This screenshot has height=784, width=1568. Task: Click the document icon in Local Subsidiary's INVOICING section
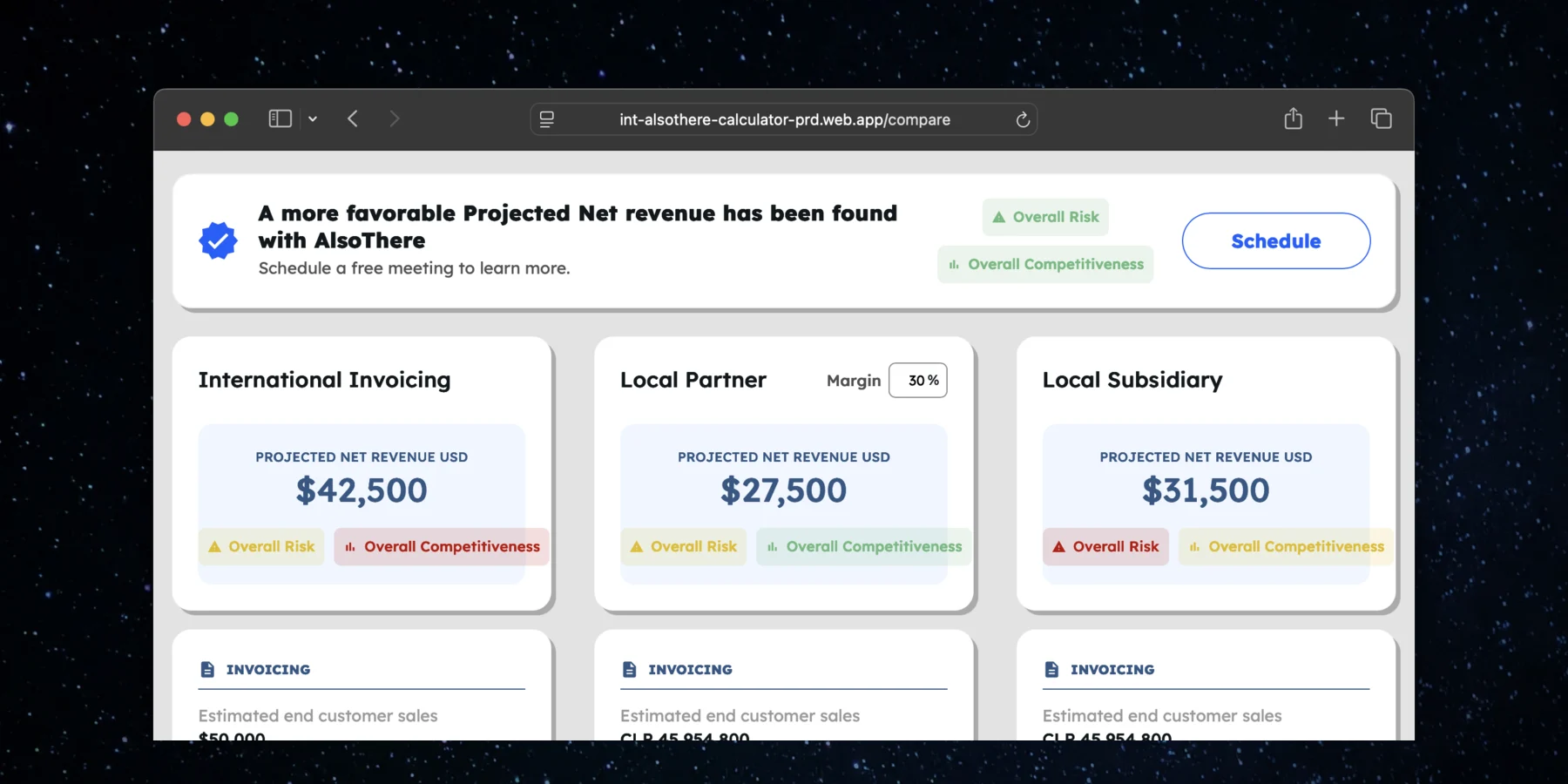click(x=1051, y=669)
